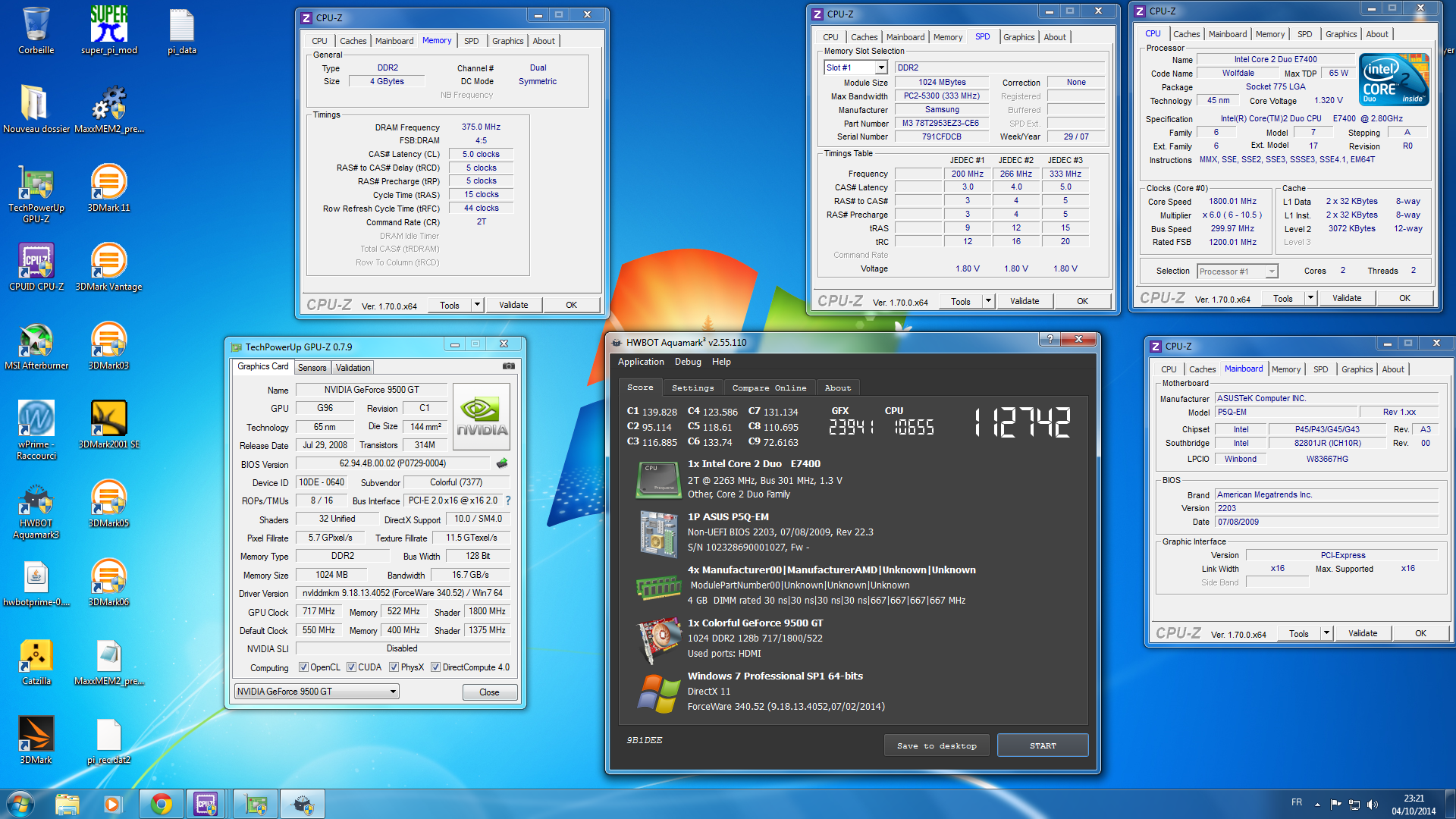Image resolution: width=1456 pixels, height=819 pixels.
Task: Expand Processor #1 selection dropdown
Action: (x=1271, y=271)
